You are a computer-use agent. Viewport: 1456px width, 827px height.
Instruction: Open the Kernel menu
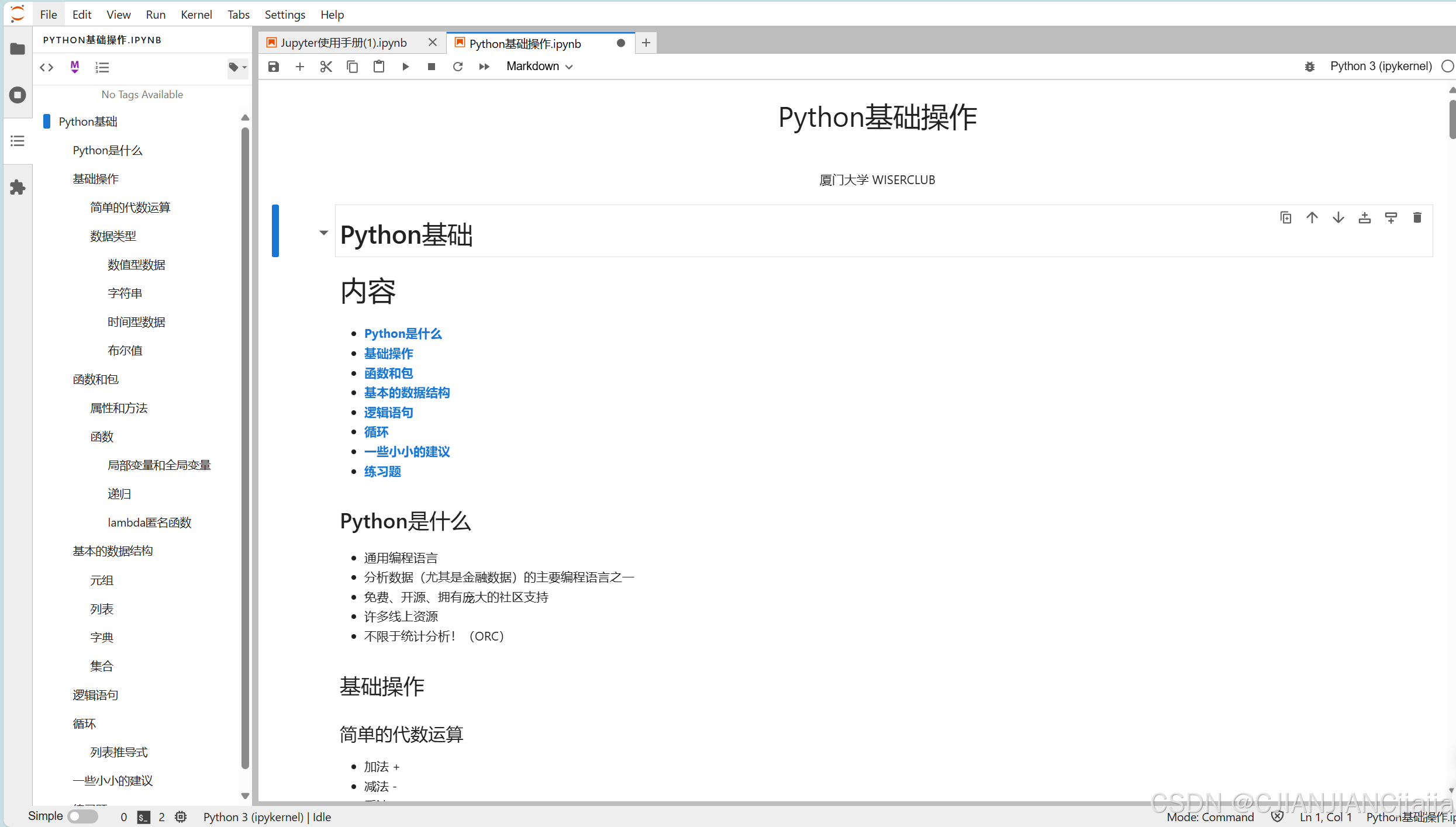[196, 15]
